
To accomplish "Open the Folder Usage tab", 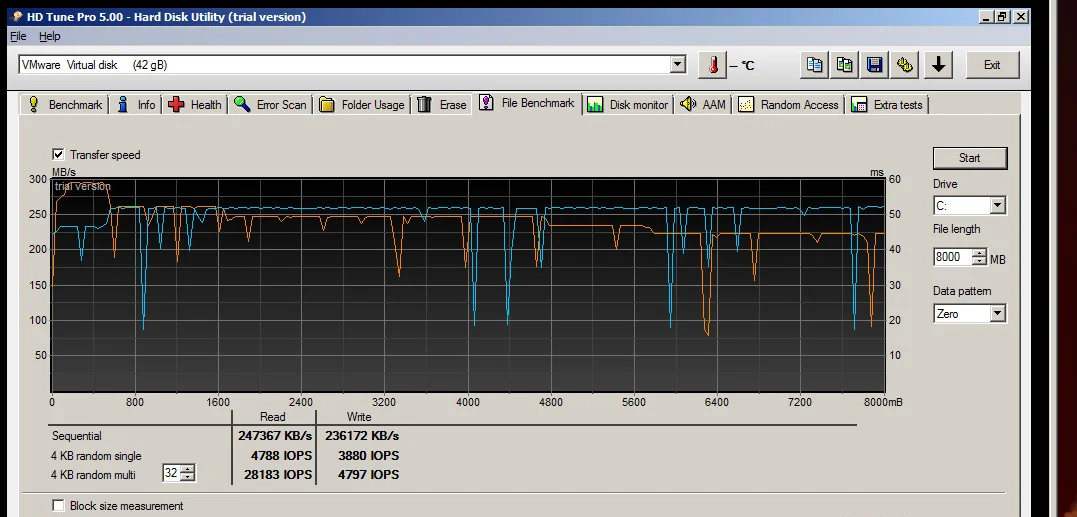I will coord(362,104).
